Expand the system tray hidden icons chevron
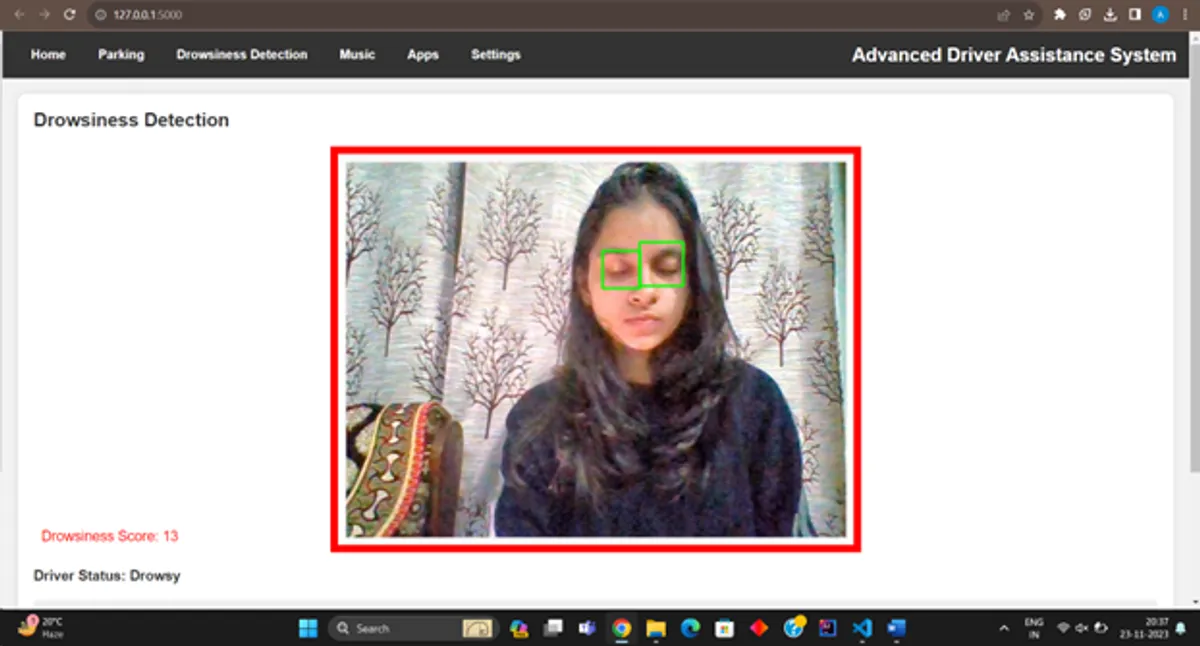 [x=1004, y=628]
